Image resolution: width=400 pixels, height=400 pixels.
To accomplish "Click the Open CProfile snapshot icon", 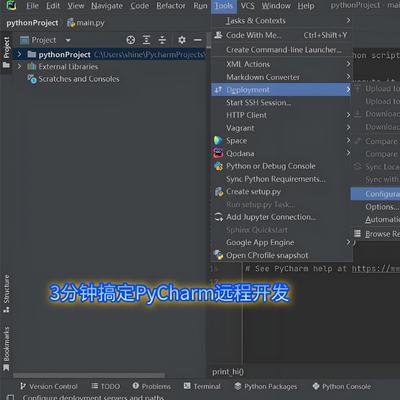I will pos(219,255).
